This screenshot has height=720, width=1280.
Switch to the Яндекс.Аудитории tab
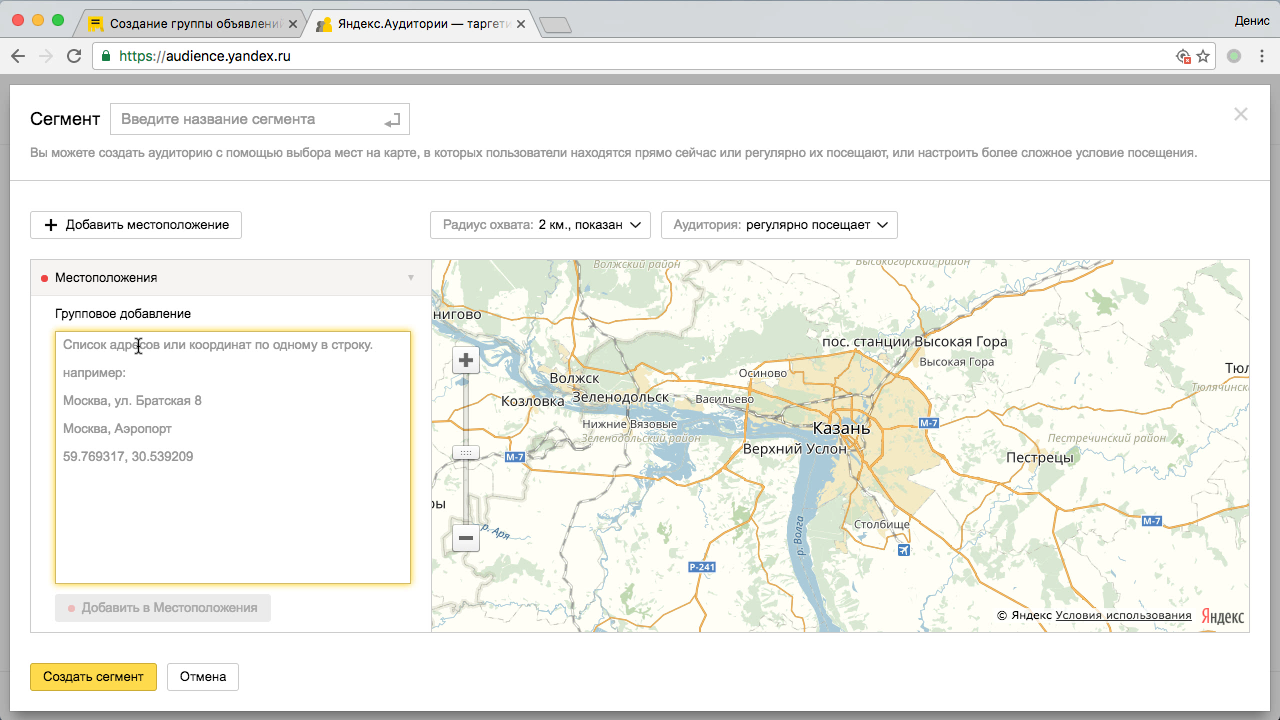(x=420, y=23)
